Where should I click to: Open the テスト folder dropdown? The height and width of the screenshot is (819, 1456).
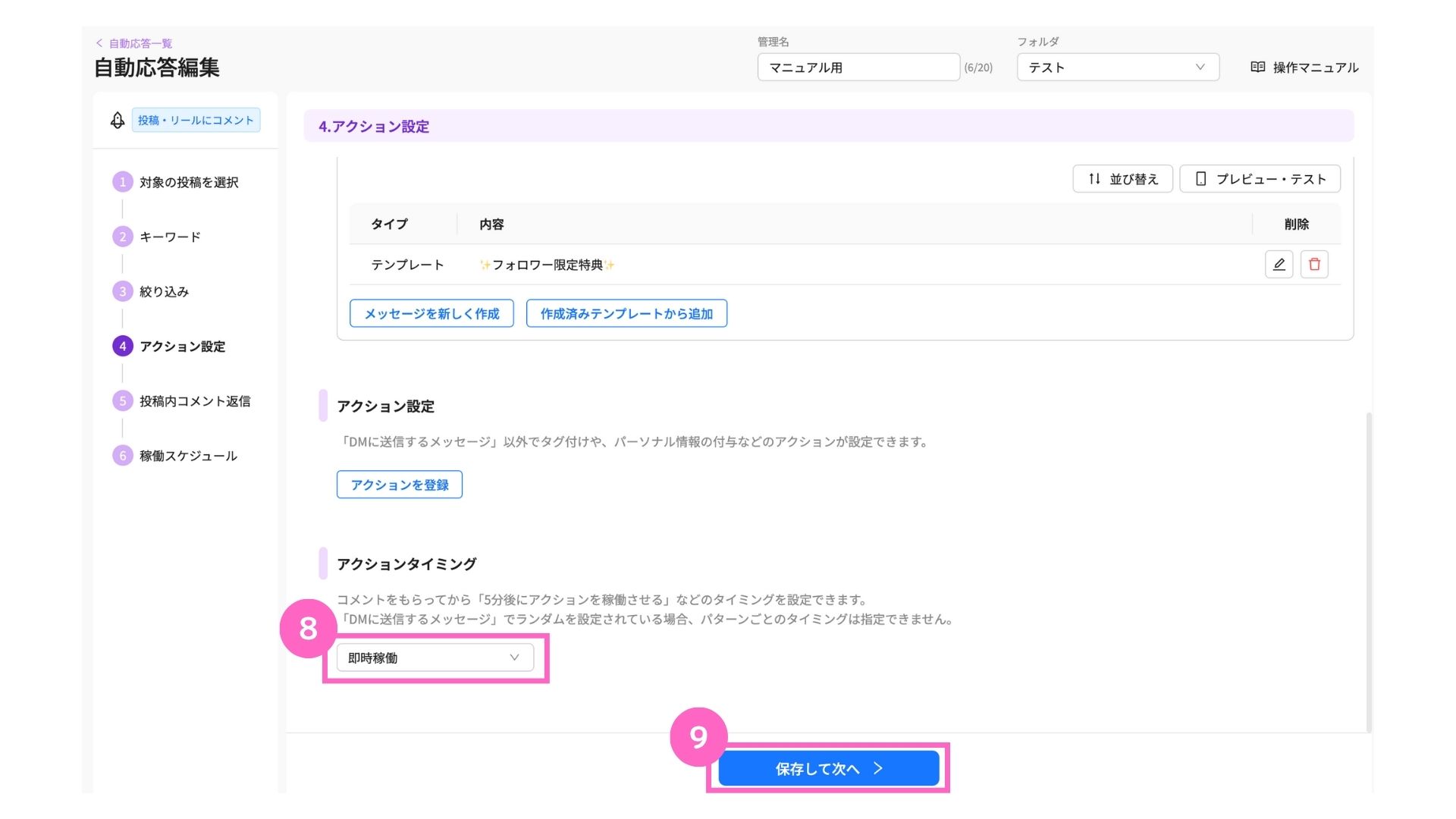point(1118,67)
